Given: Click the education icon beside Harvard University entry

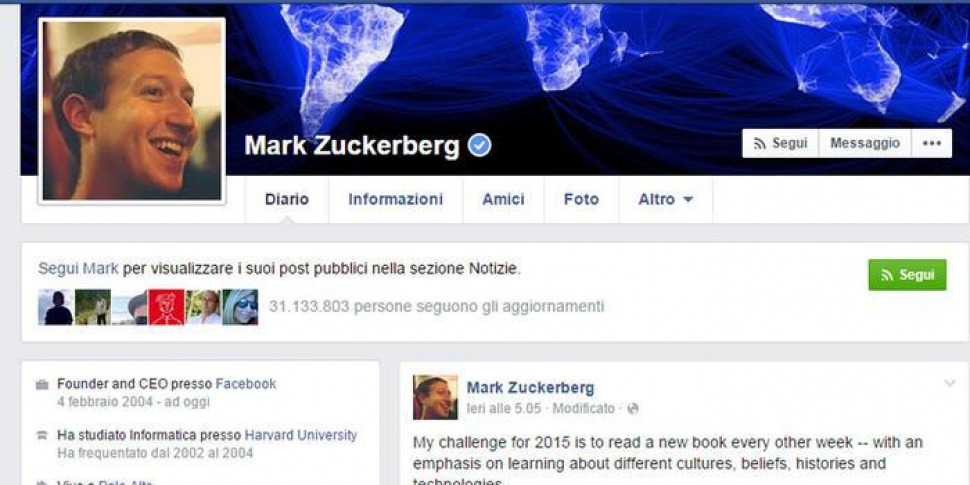Looking at the screenshot, I should point(42,436).
